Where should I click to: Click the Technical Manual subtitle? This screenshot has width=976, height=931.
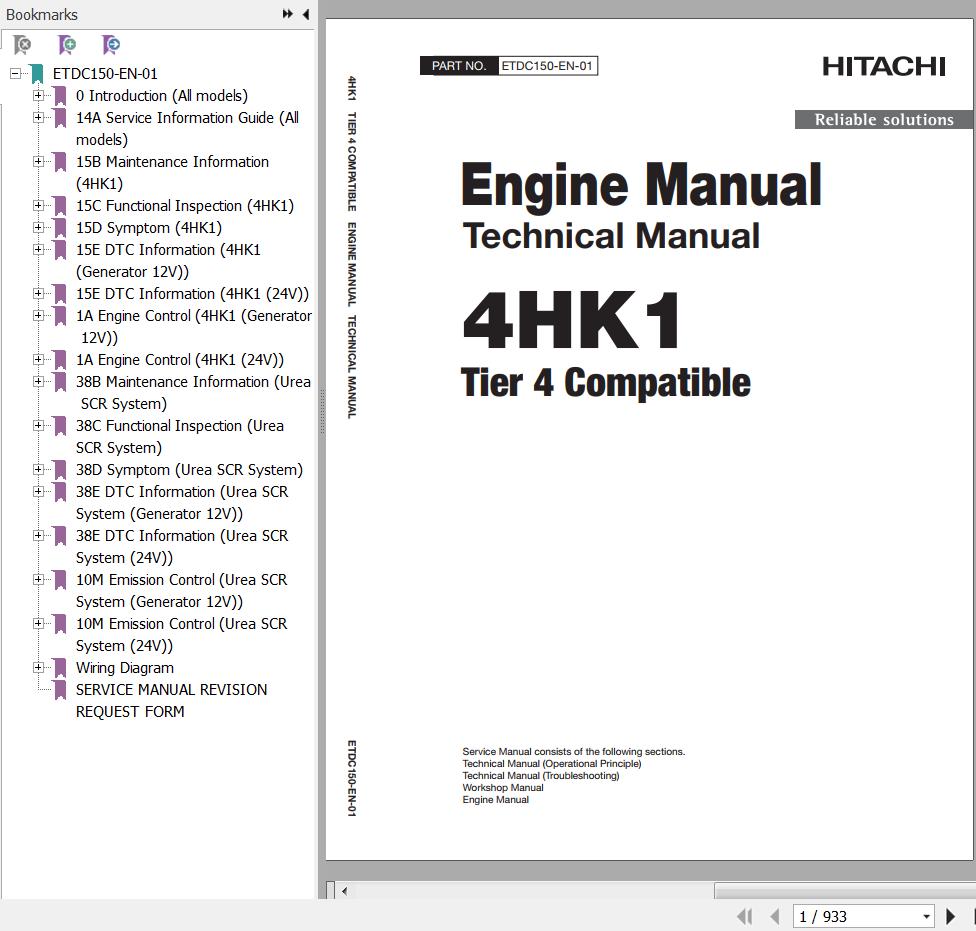(x=611, y=236)
